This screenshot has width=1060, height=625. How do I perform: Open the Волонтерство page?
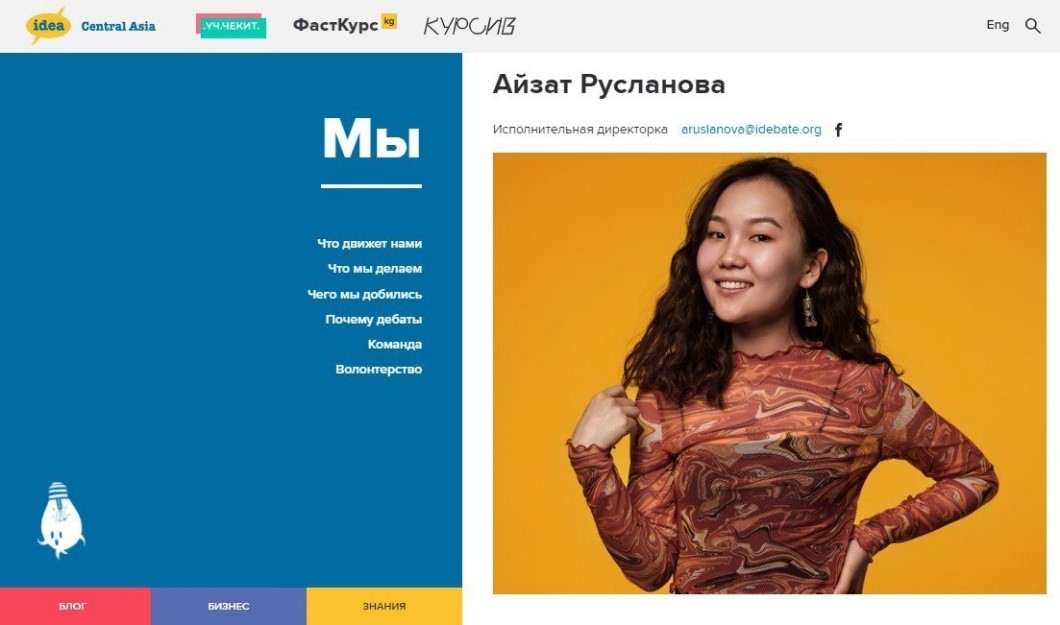point(379,369)
